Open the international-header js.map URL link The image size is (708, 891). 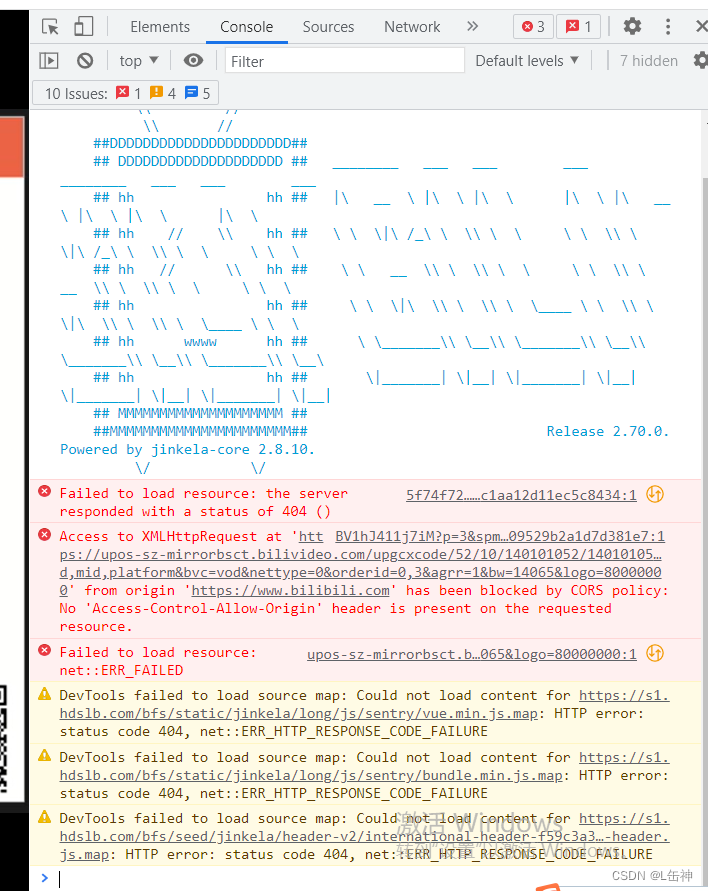point(364,836)
